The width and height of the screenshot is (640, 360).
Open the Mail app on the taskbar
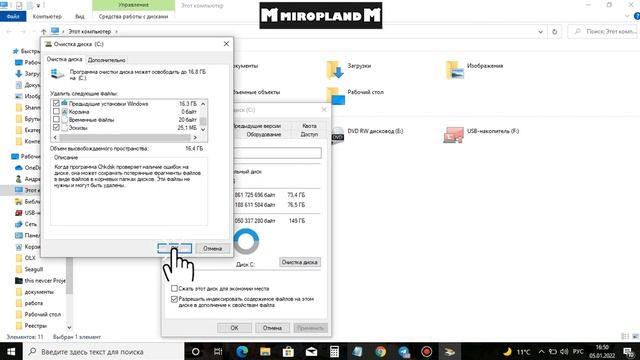311,351
